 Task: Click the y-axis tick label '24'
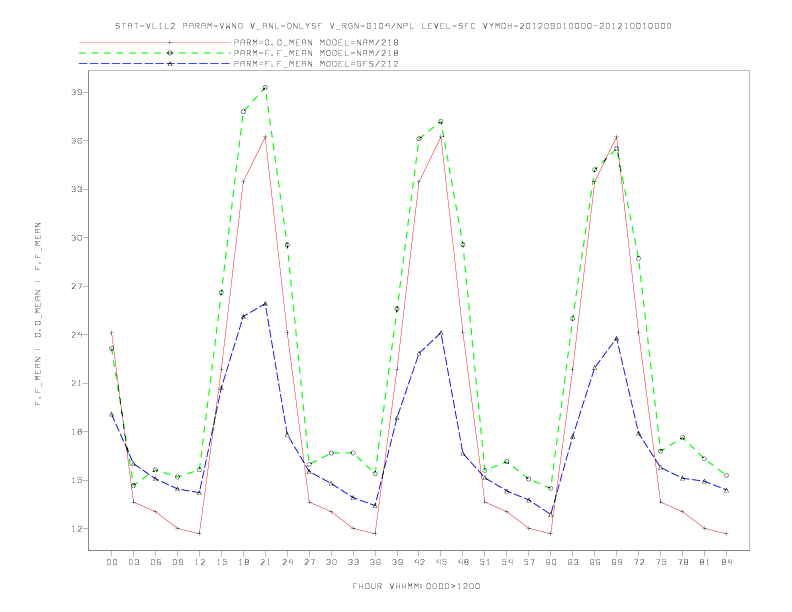[x=77, y=335]
